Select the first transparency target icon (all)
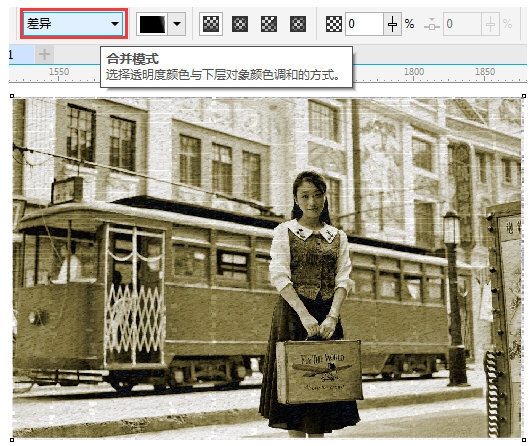Viewport: 529px width, 446px height. [x=211, y=24]
